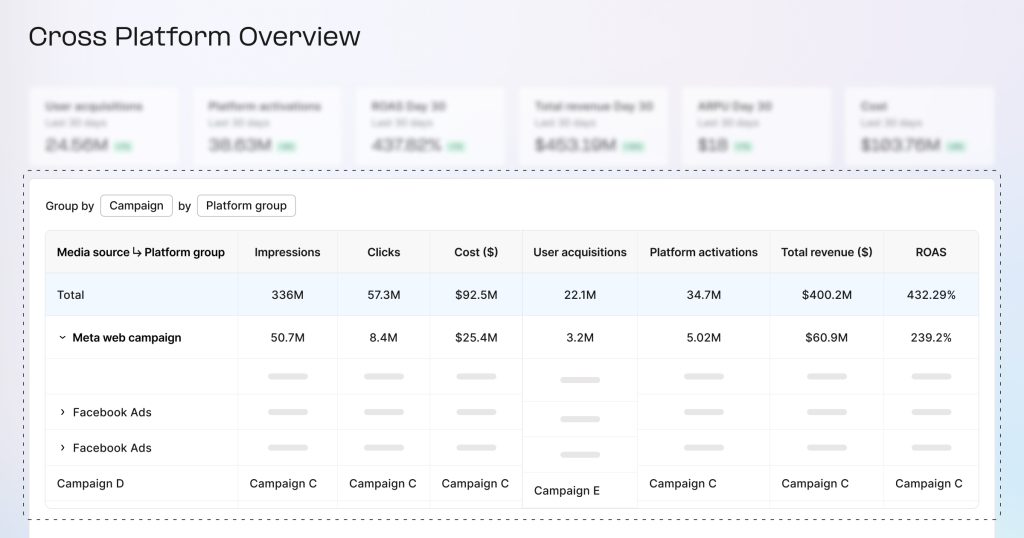Open the Campaign group-by dropdown

click(x=136, y=206)
